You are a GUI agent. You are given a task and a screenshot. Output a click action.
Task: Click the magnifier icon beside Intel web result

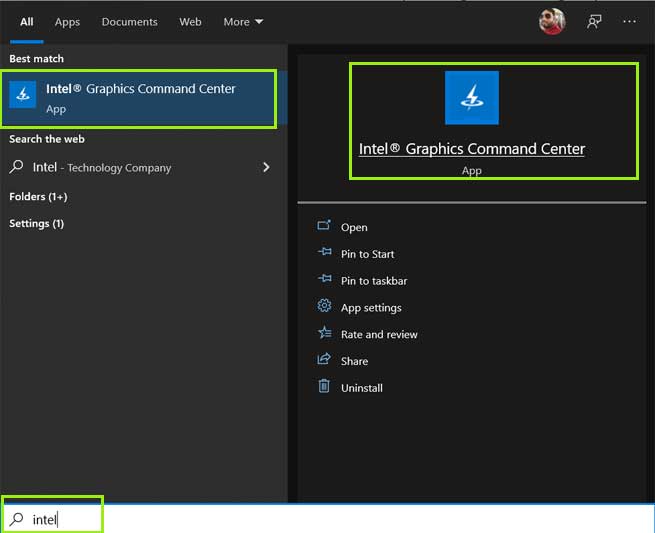coord(16,167)
